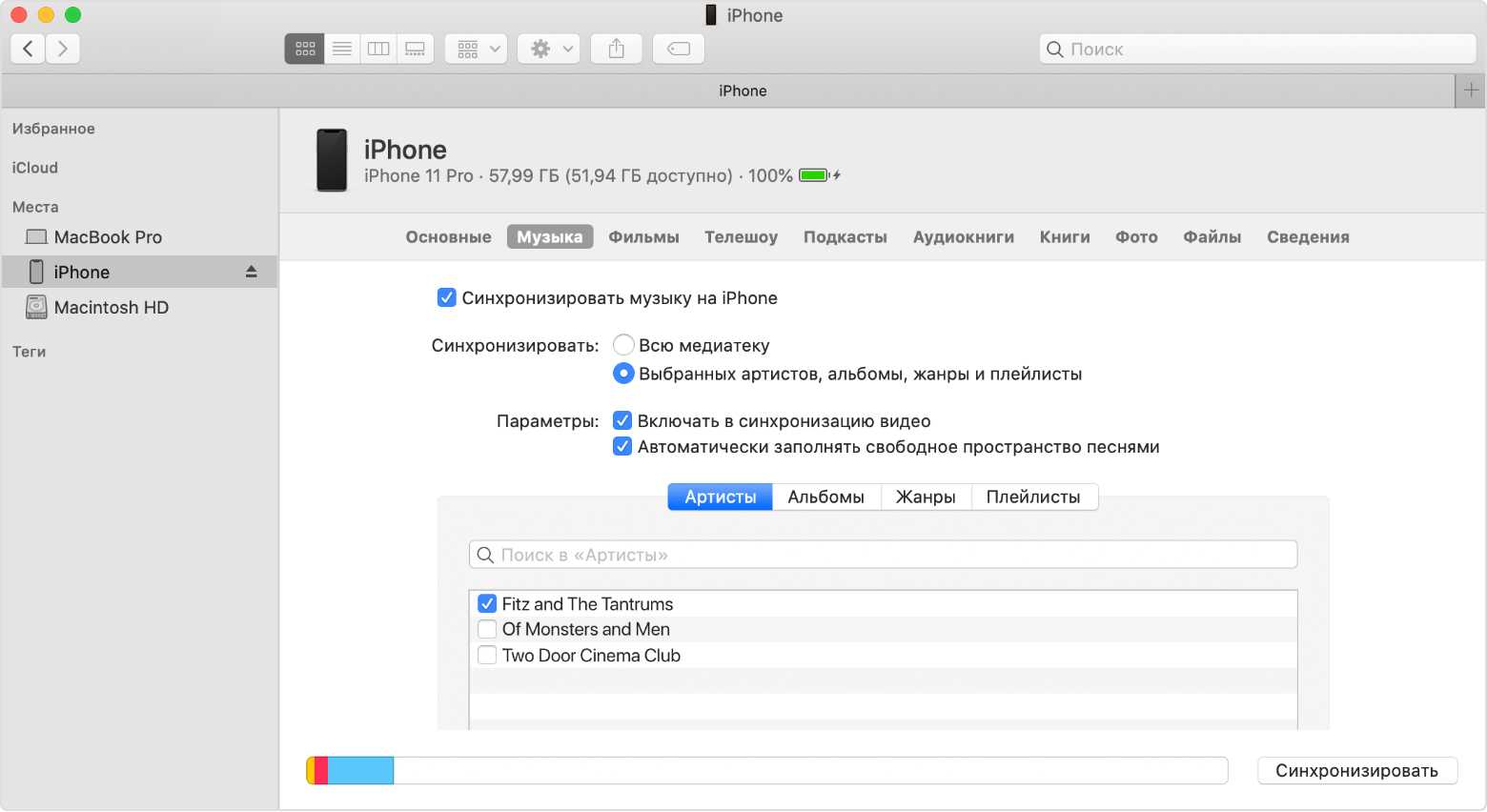Switch to list view mode
Screen dimensions: 1487x812
(x=342, y=49)
